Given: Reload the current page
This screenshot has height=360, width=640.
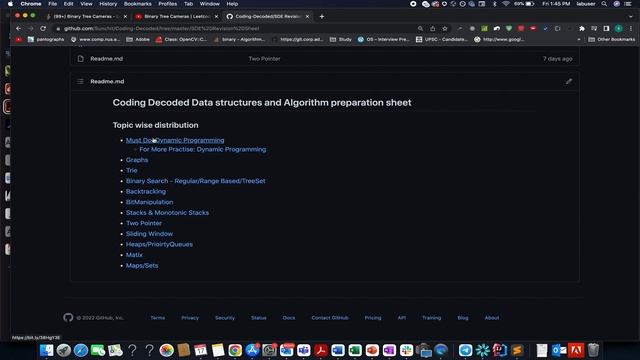Looking at the screenshot, I should (x=43, y=28).
